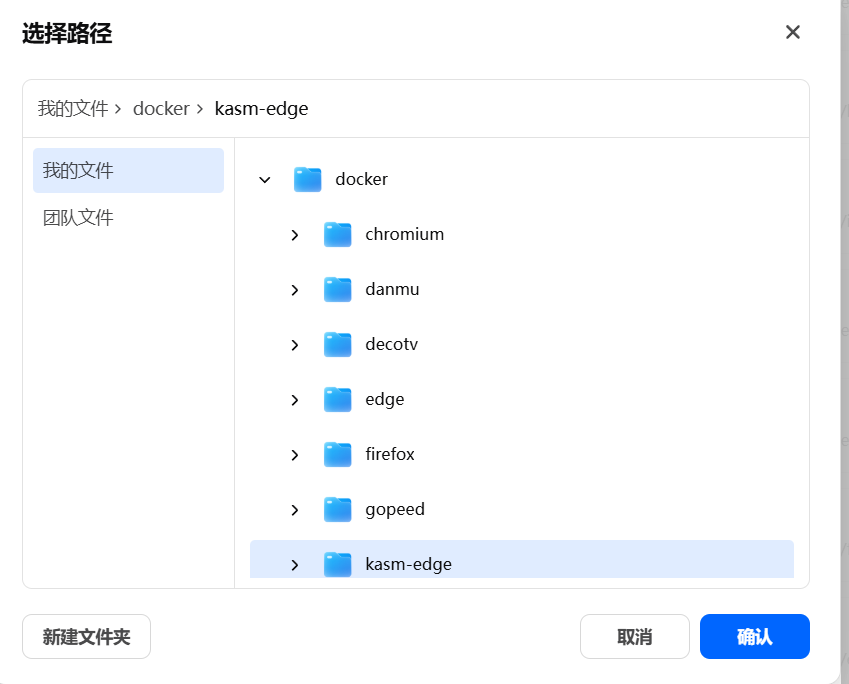Click the decotv folder icon
The height and width of the screenshot is (684, 849).
click(x=338, y=345)
